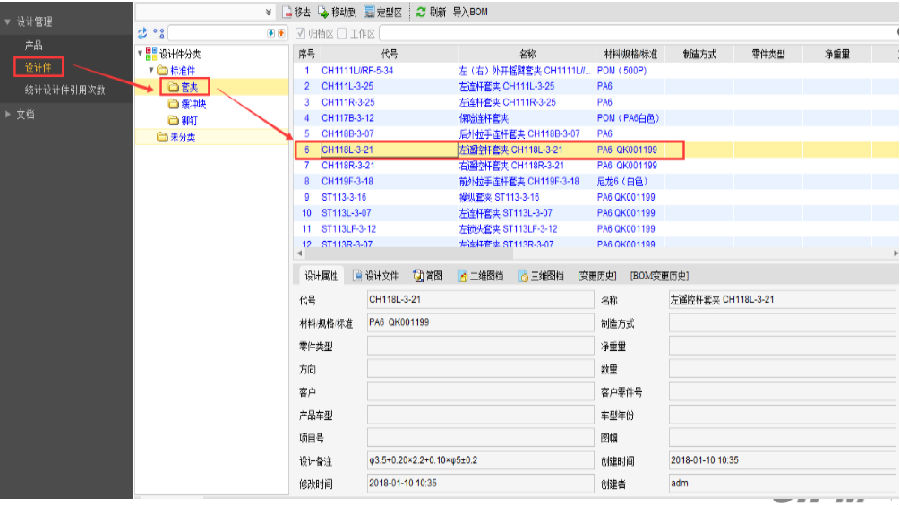Open 产品 in the sidebar
Image resolution: width=900 pixels, height=505 pixels.
34,45
